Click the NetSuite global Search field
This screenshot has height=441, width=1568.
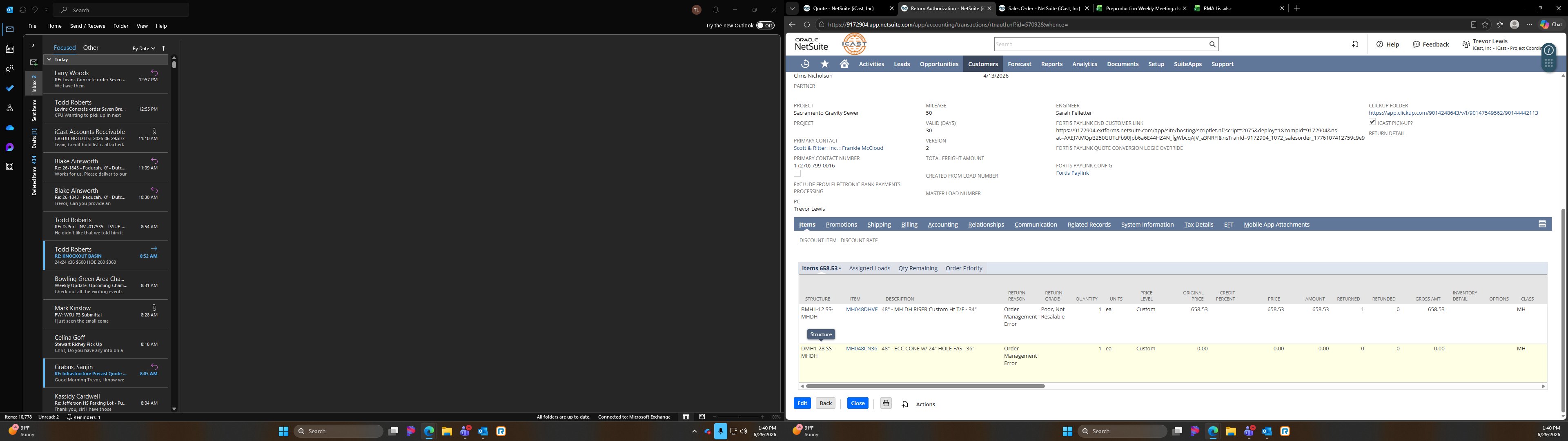(1100, 44)
